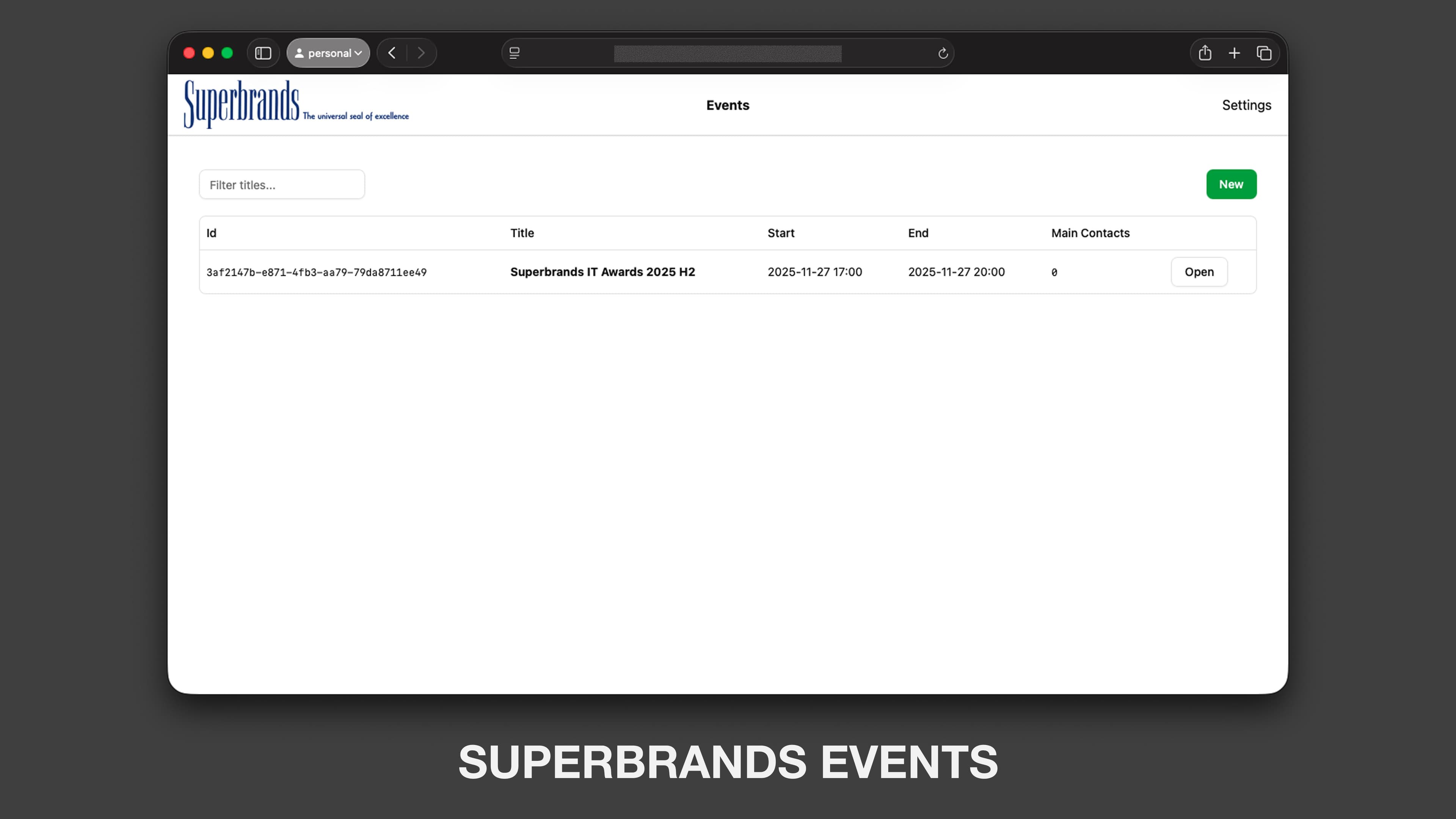Screen dimensions: 1456x819
Task: Select the Events menu item
Action: pyautogui.click(x=728, y=105)
